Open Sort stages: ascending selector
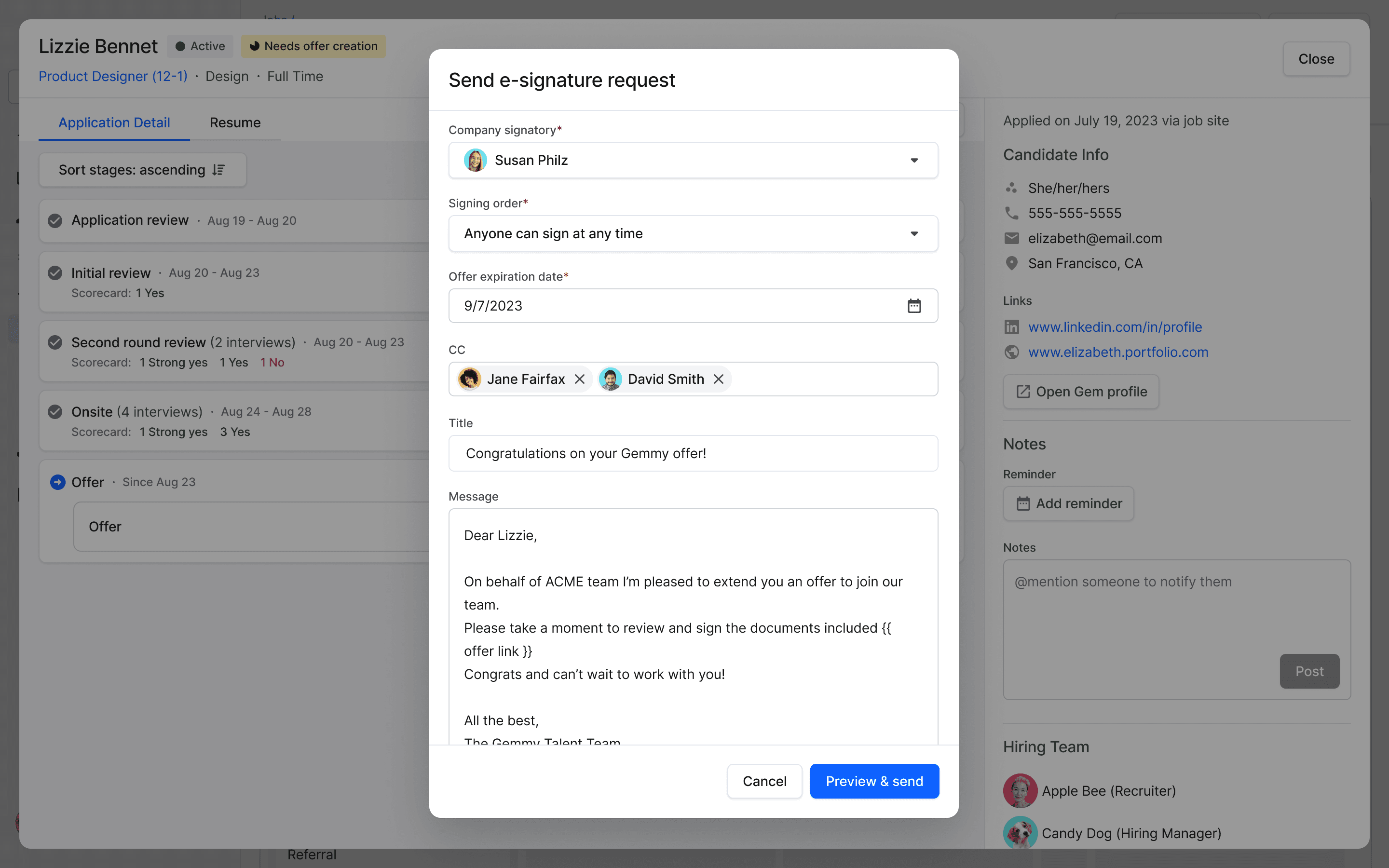The height and width of the screenshot is (868, 1389). pos(142,170)
